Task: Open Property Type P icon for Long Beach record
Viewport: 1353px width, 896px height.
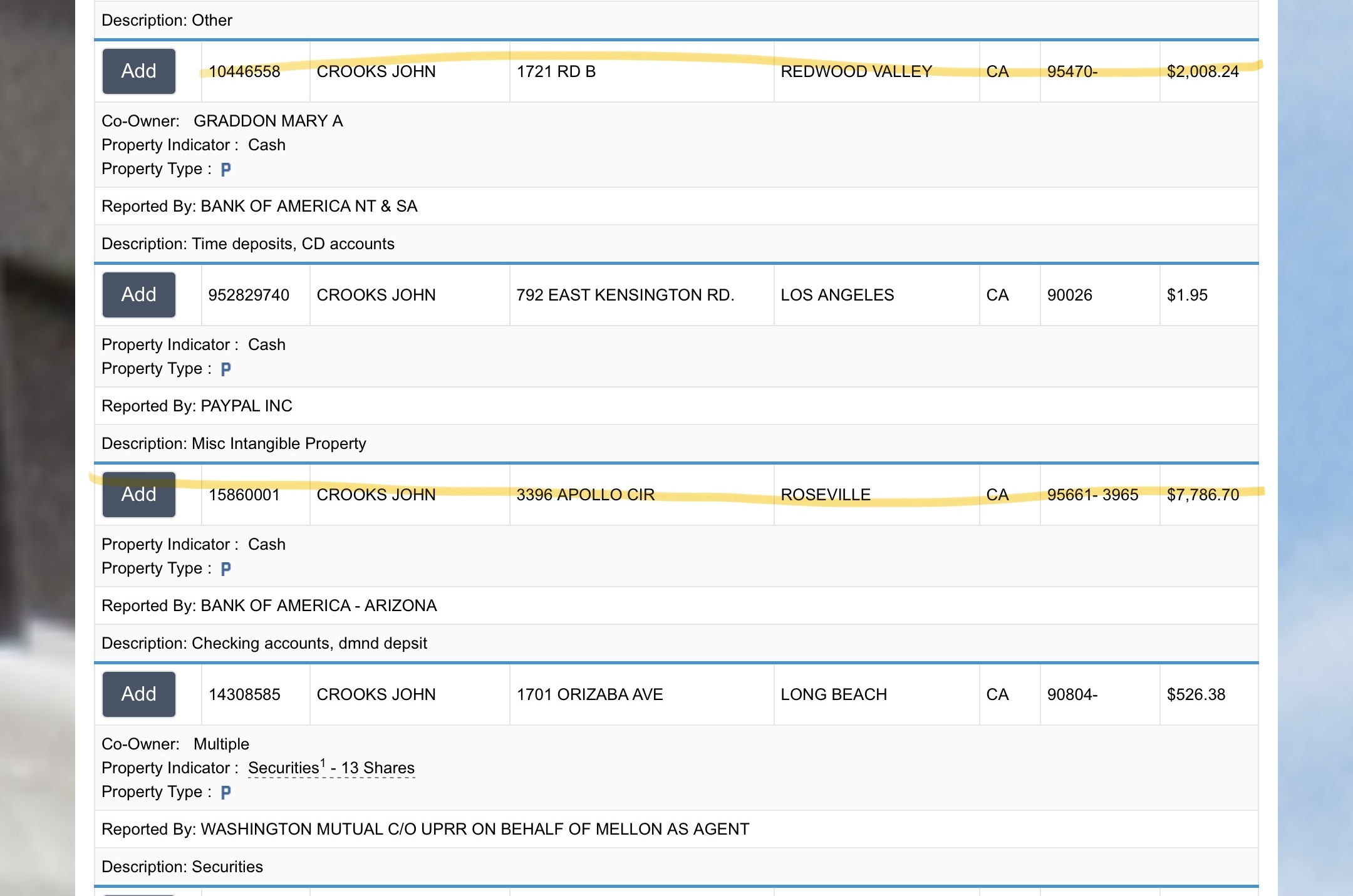Action: coord(226,793)
